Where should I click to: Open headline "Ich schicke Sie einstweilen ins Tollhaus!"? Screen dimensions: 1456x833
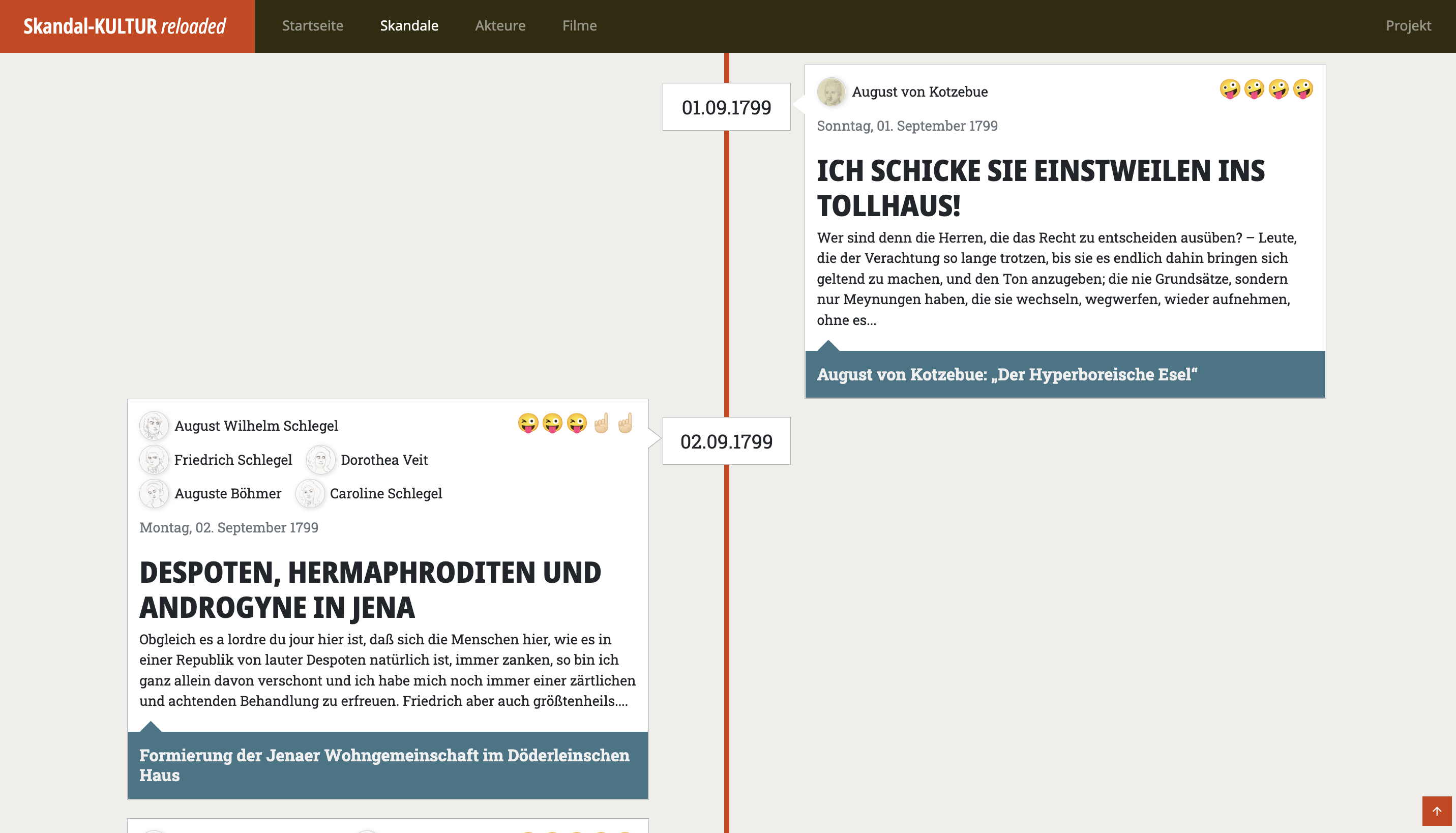pyautogui.click(x=1040, y=188)
